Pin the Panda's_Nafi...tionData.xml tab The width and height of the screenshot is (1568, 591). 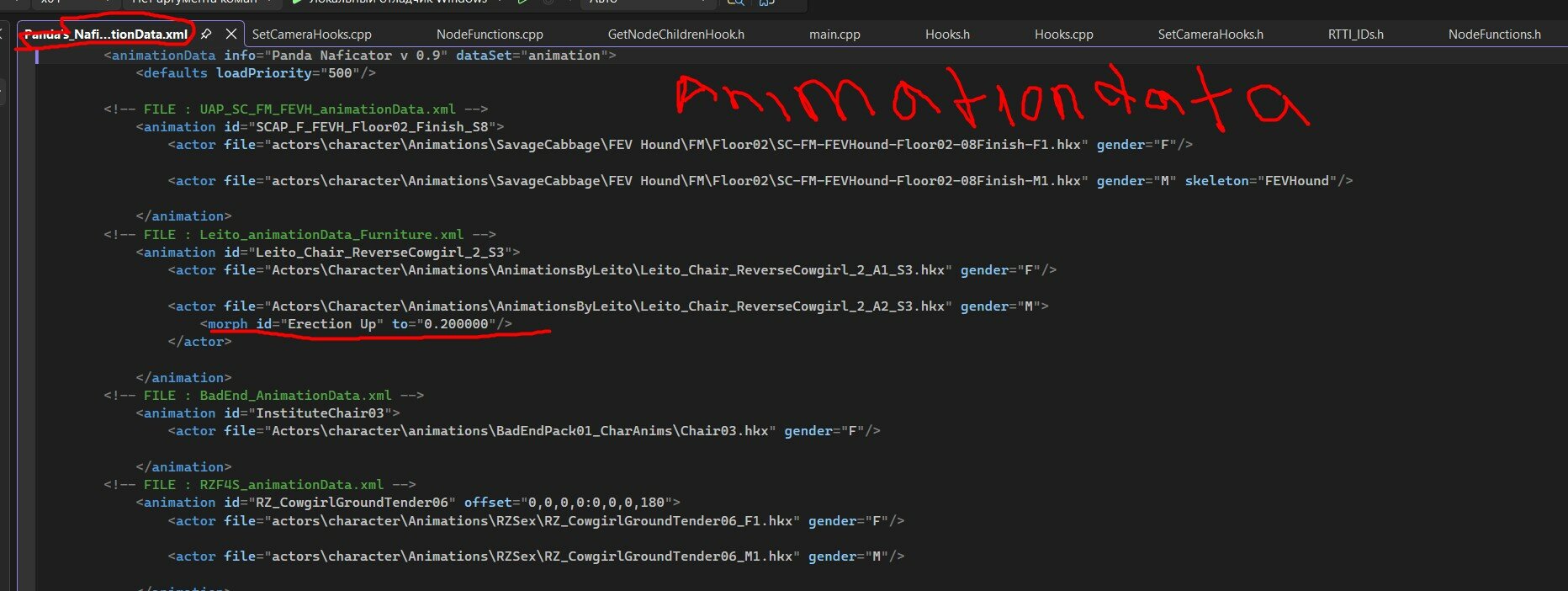point(206,35)
